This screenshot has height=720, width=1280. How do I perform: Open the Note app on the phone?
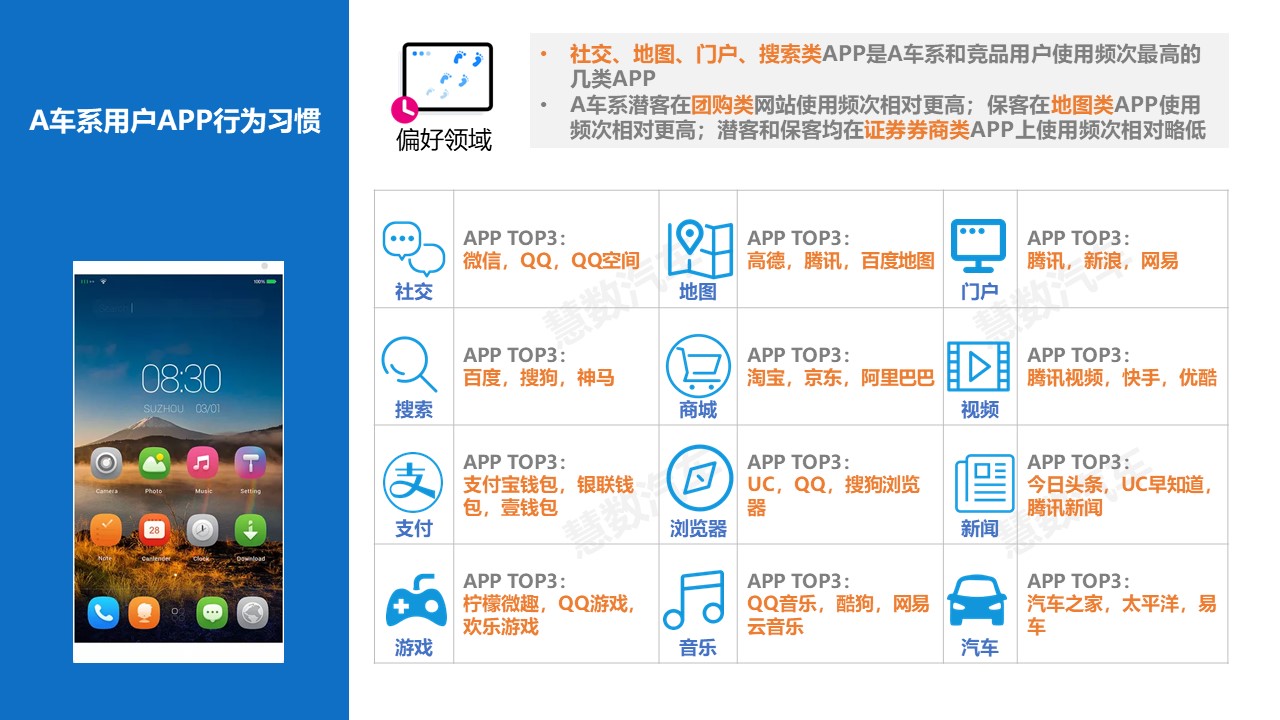(106, 530)
